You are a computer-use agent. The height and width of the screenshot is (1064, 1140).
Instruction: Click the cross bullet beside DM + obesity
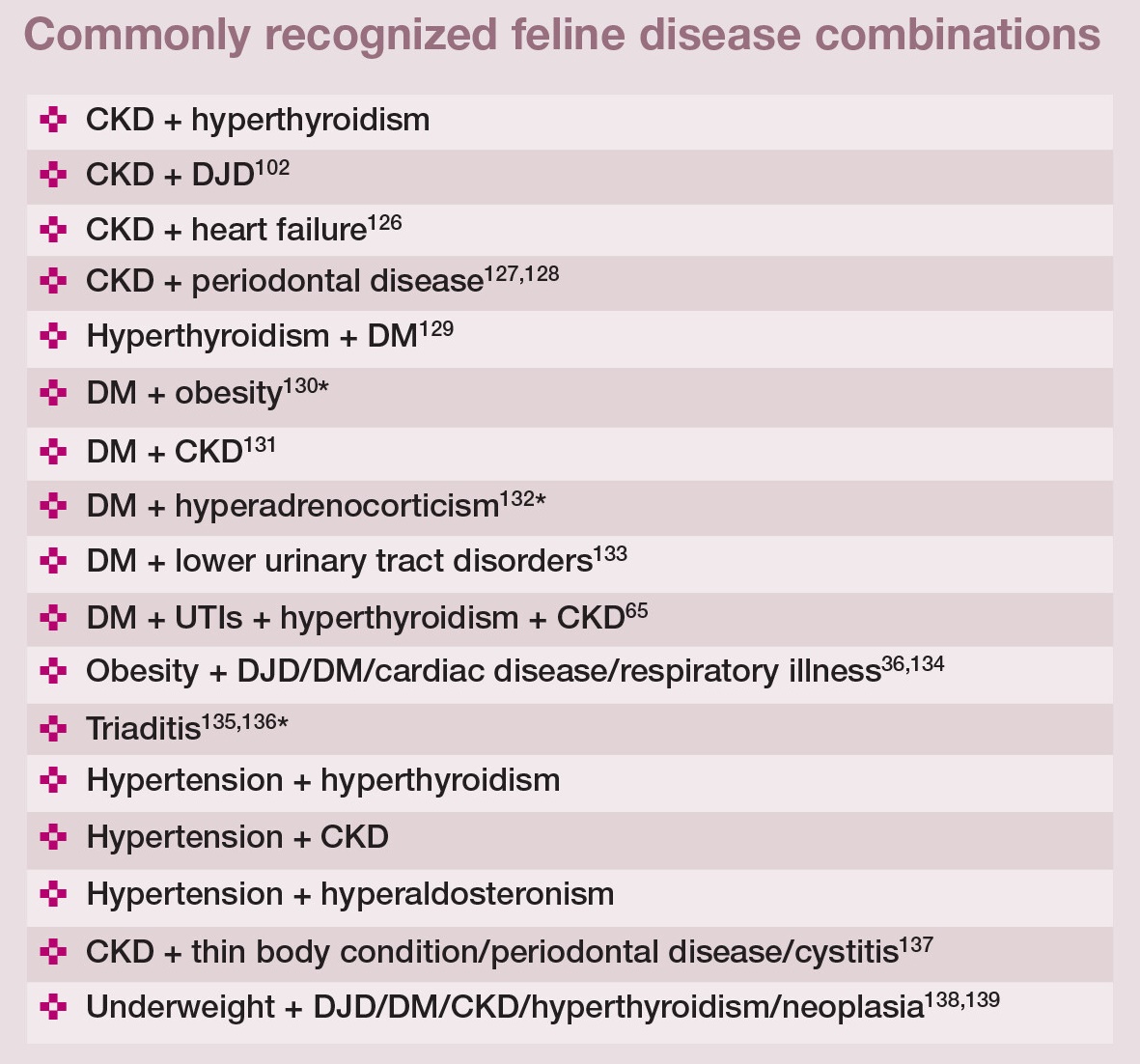pyautogui.click(x=53, y=394)
